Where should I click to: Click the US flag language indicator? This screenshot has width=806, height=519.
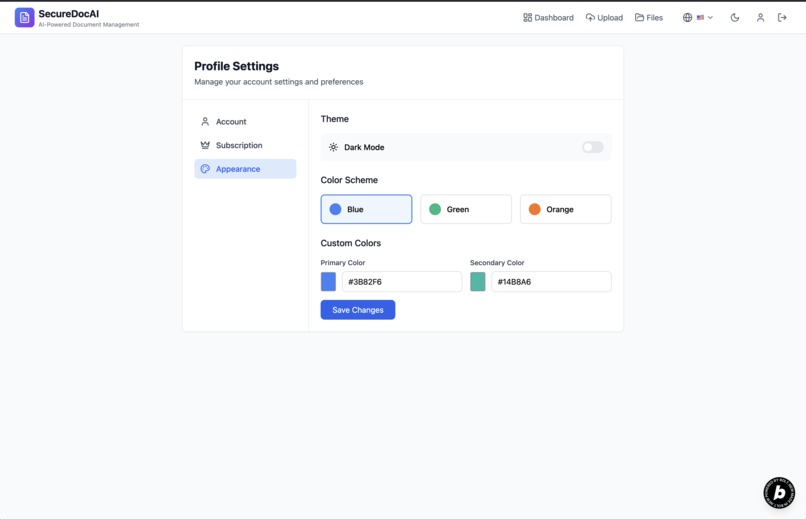700,17
